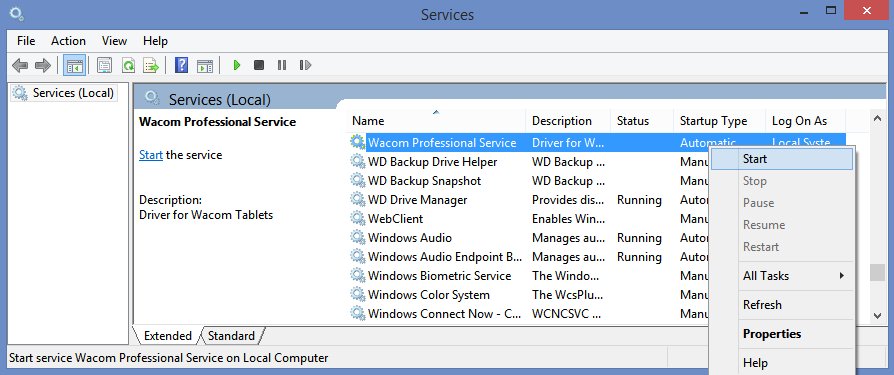Click gear icon of Windows Color System
This screenshot has height=375, width=894.
coord(357,295)
